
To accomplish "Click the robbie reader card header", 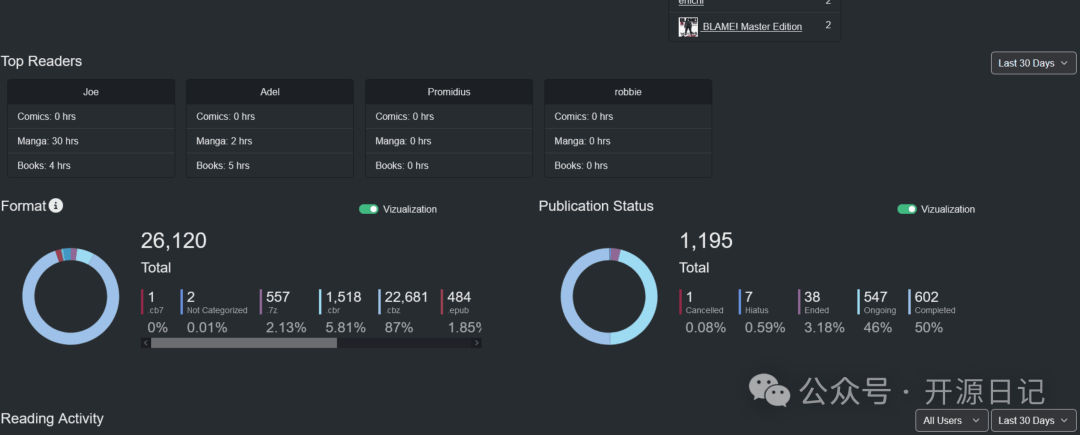I will (628, 92).
